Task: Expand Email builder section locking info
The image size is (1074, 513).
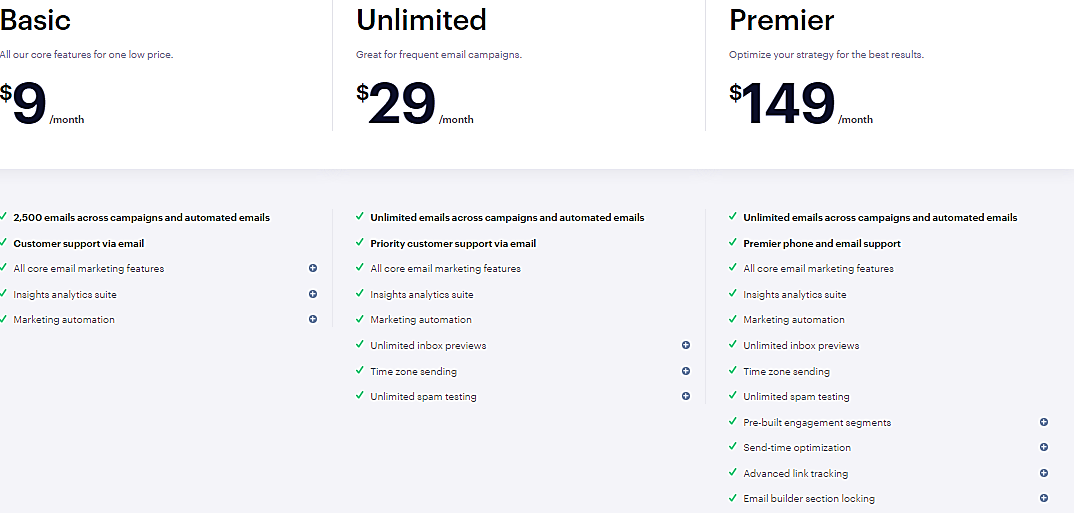Action: point(1044,498)
